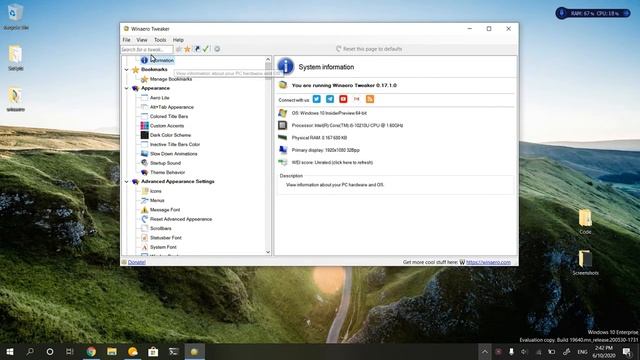Select Inactive Title Bars Color item

(175, 144)
